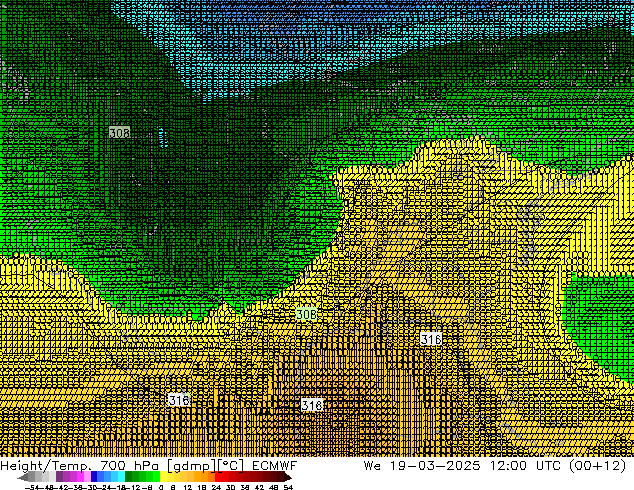Image resolution: width=634 pixels, height=490 pixels.
Task: Click the 'ECMWF' model name
Action: [x=275, y=465]
